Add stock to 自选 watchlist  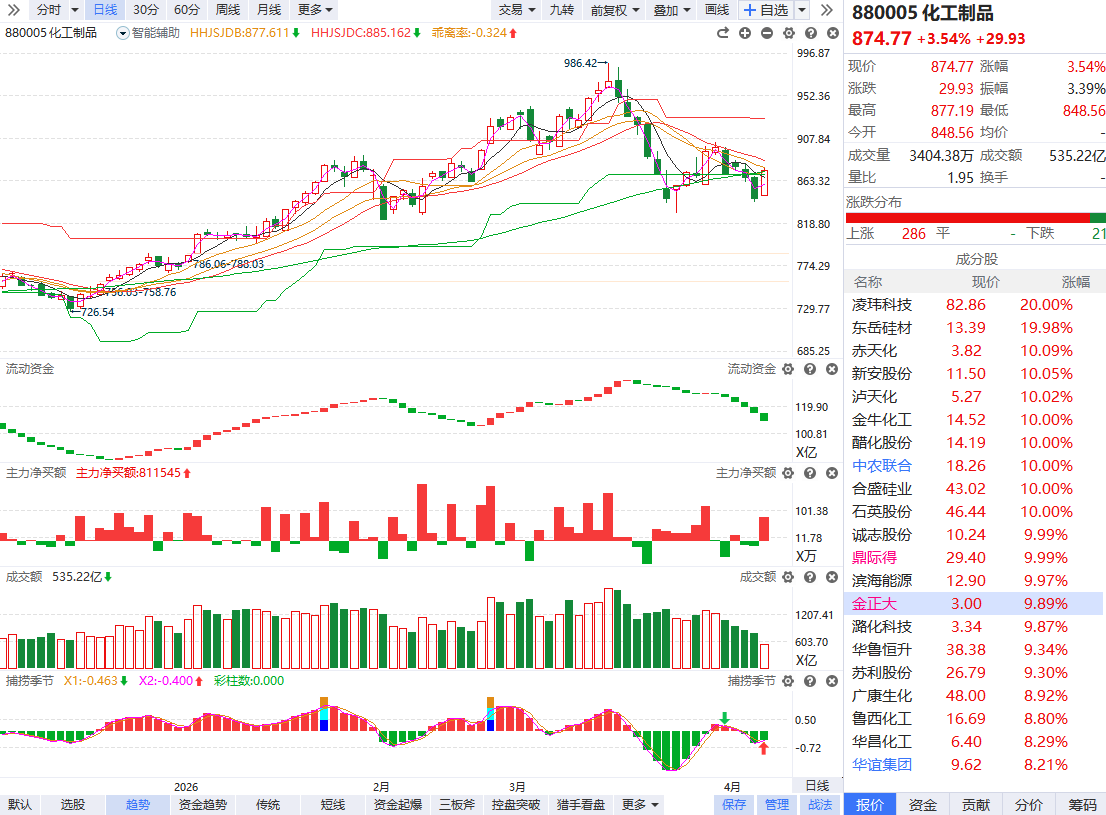(x=766, y=10)
